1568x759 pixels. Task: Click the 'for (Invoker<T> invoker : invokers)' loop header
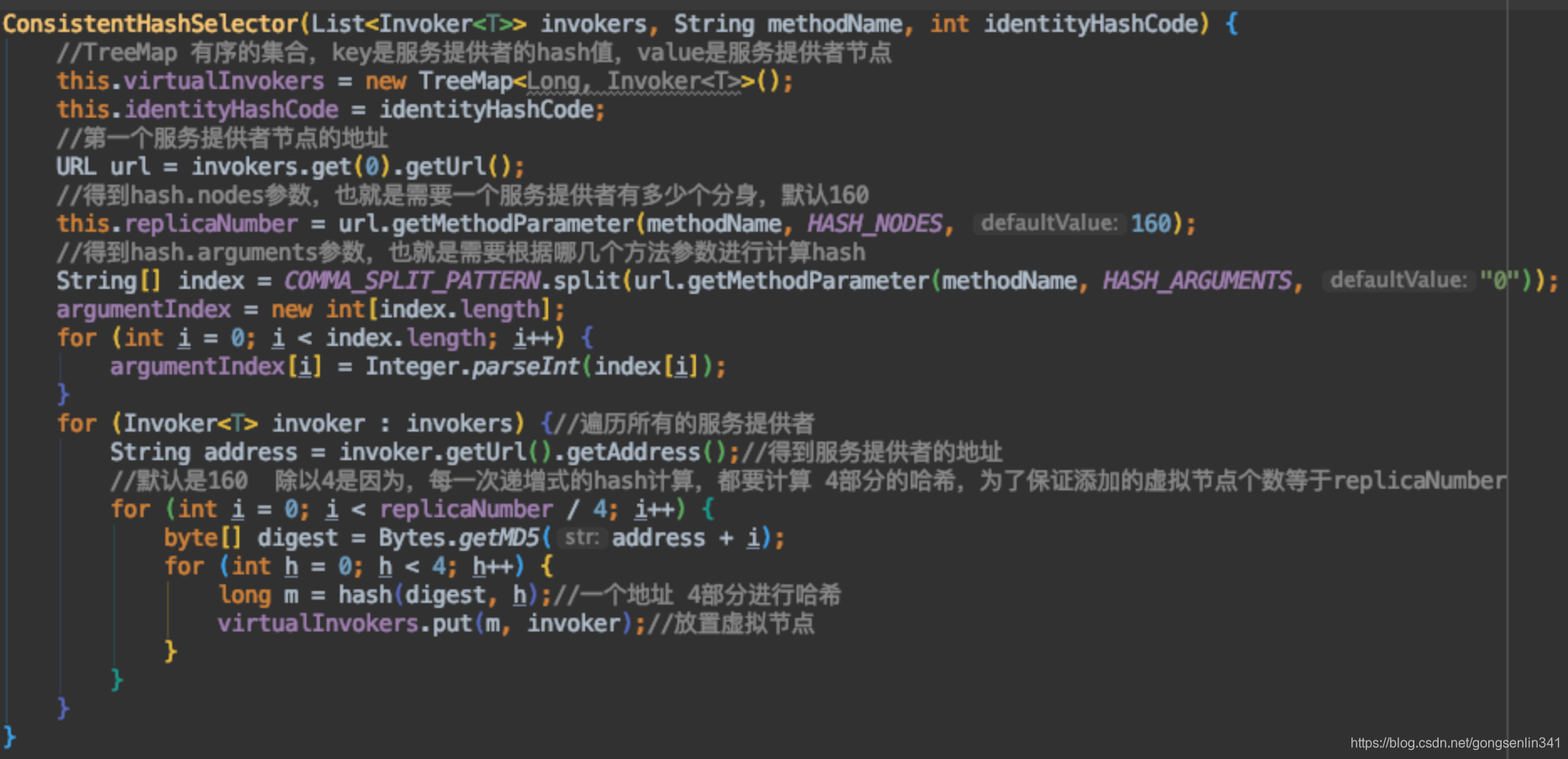tap(290, 424)
